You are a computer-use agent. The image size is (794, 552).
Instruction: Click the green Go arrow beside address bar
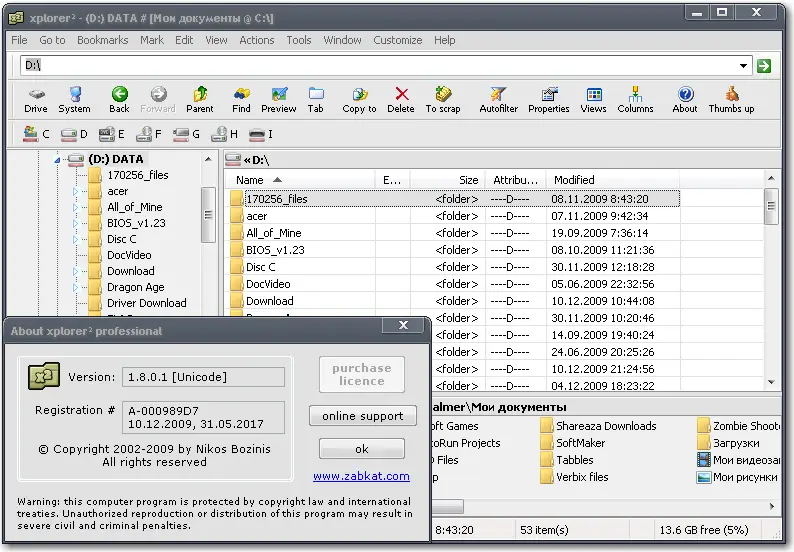[764, 65]
